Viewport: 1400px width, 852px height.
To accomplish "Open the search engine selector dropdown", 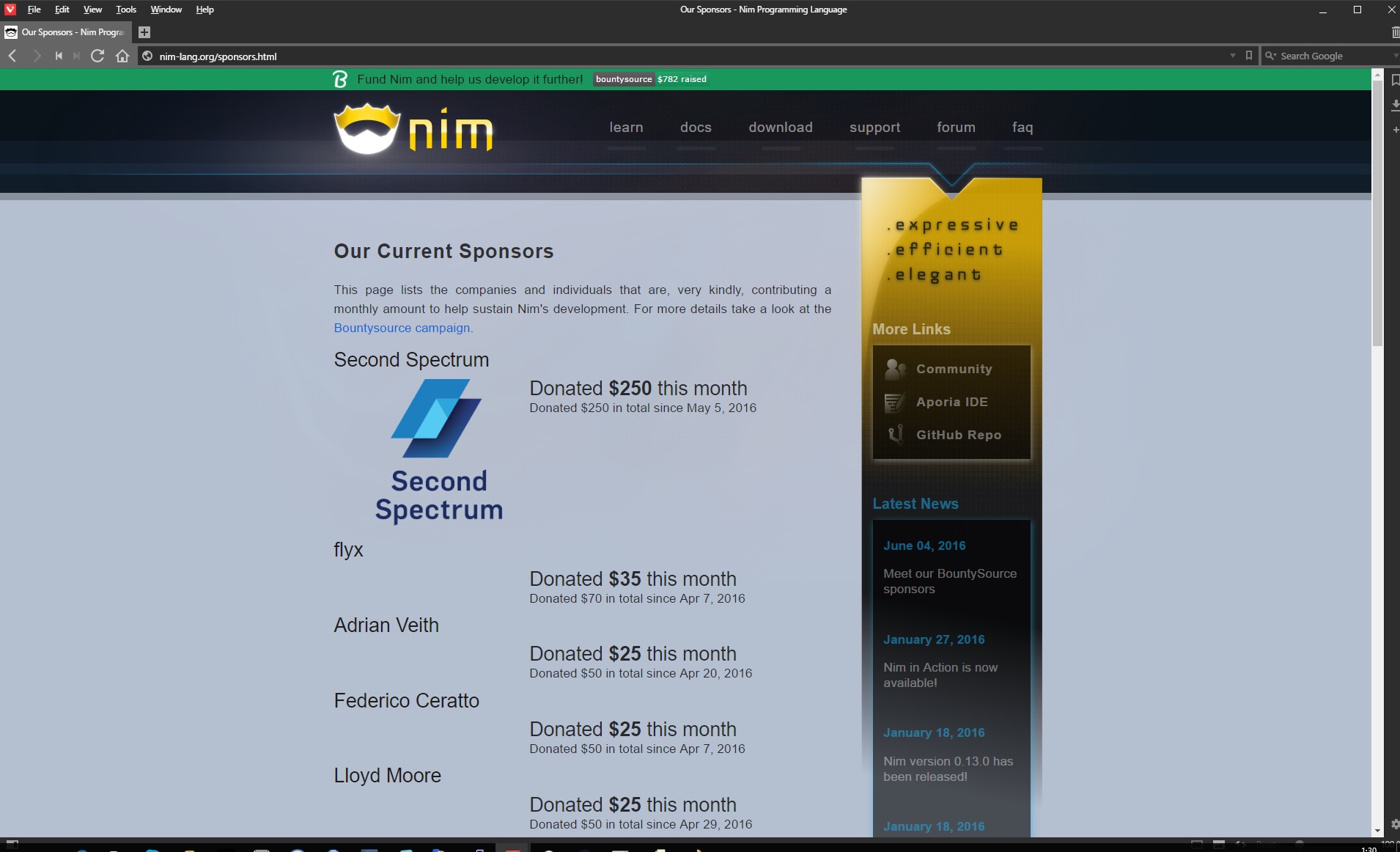I will tap(1271, 56).
